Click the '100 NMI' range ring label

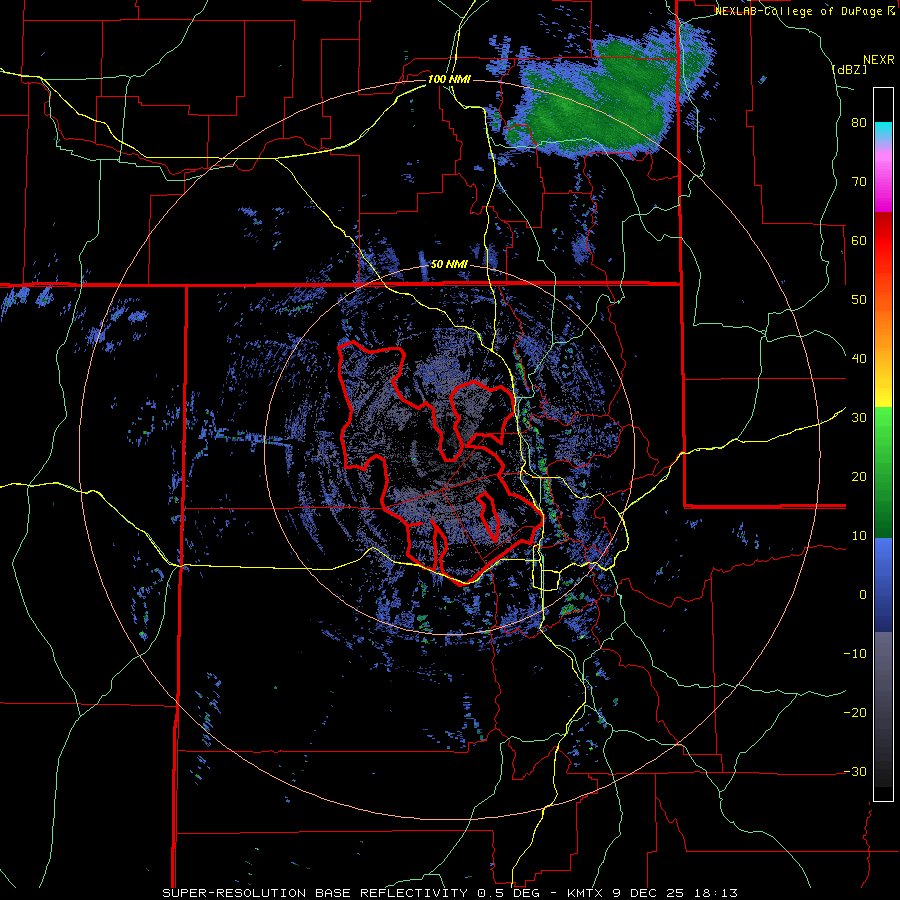coord(449,79)
